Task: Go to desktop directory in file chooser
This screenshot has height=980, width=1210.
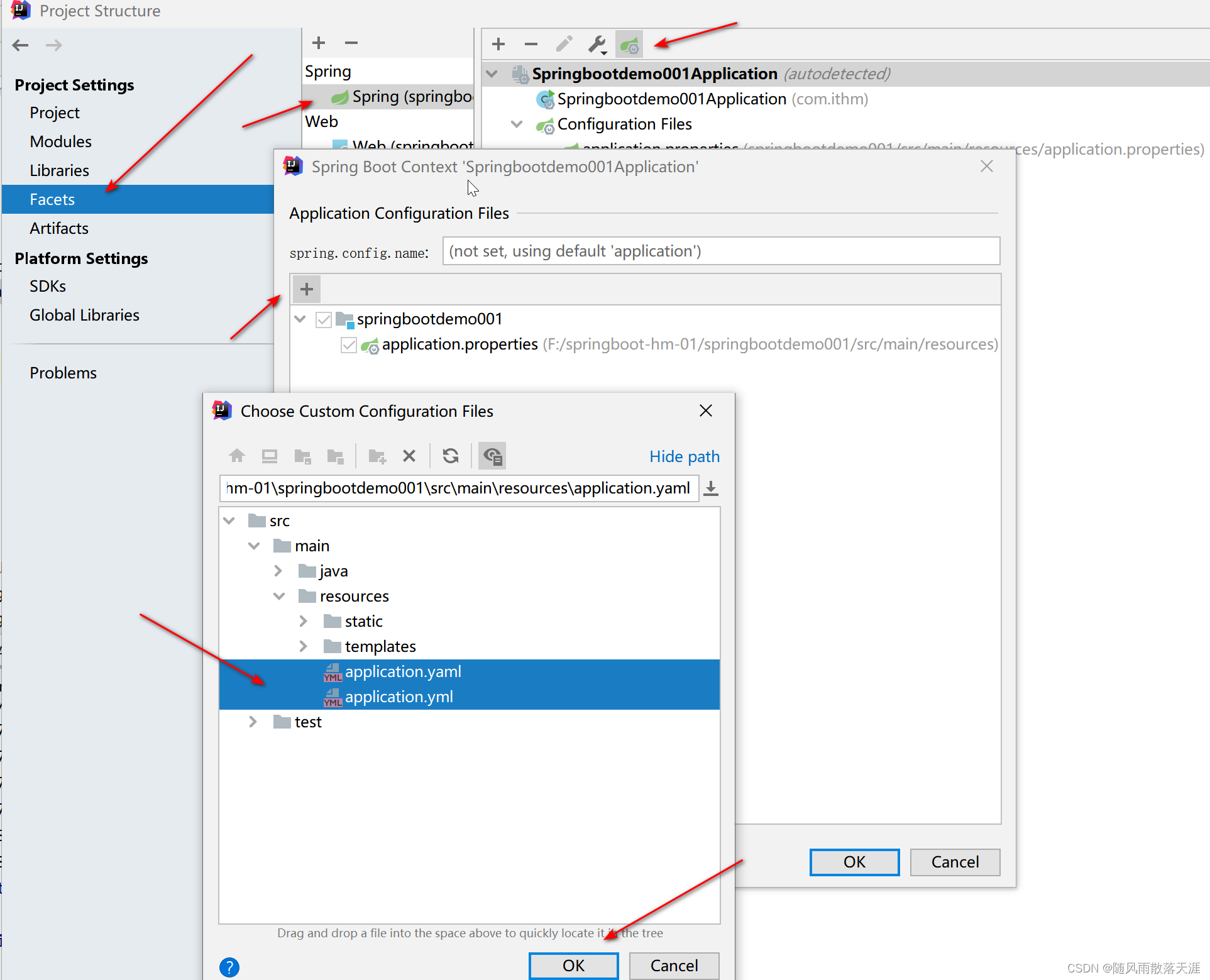Action: [x=270, y=456]
